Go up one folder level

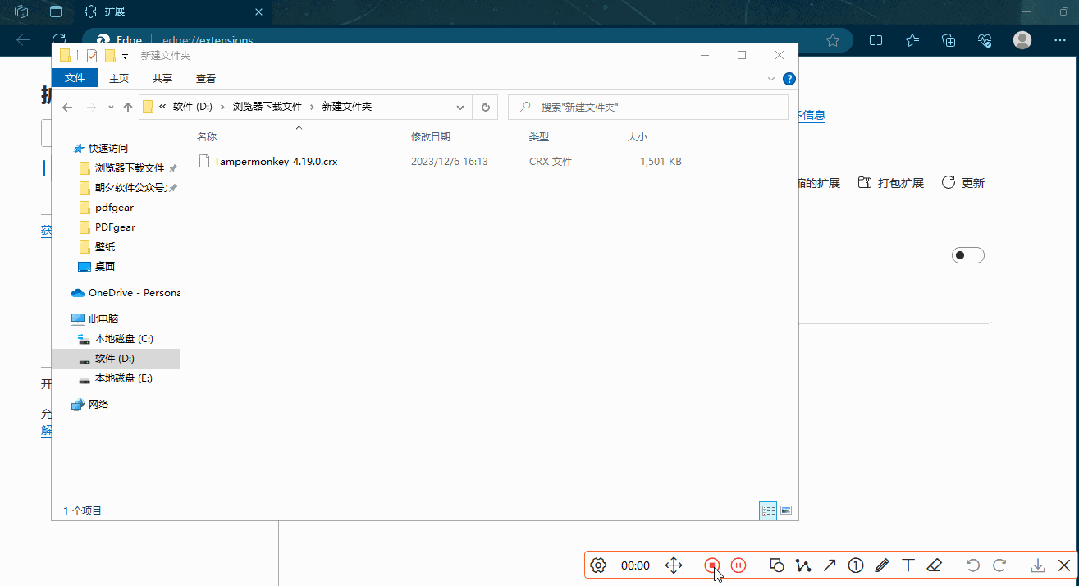(128, 107)
